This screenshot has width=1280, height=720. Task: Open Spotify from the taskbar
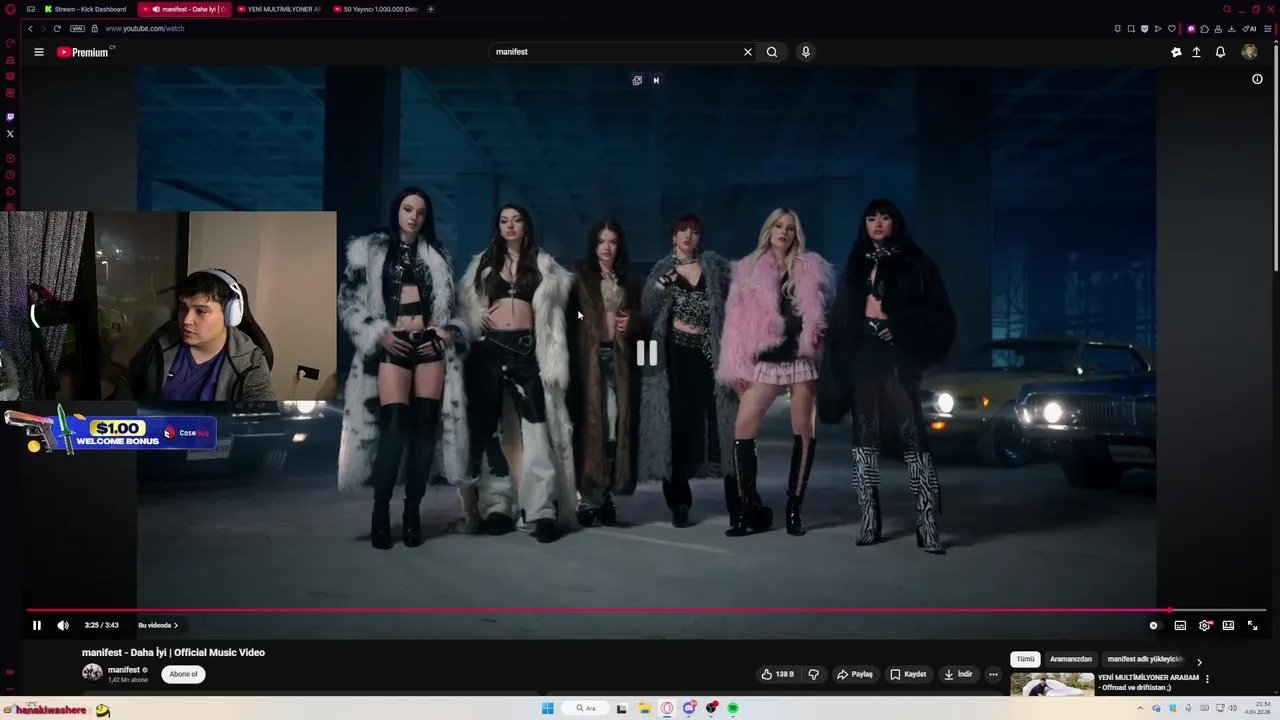point(733,708)
